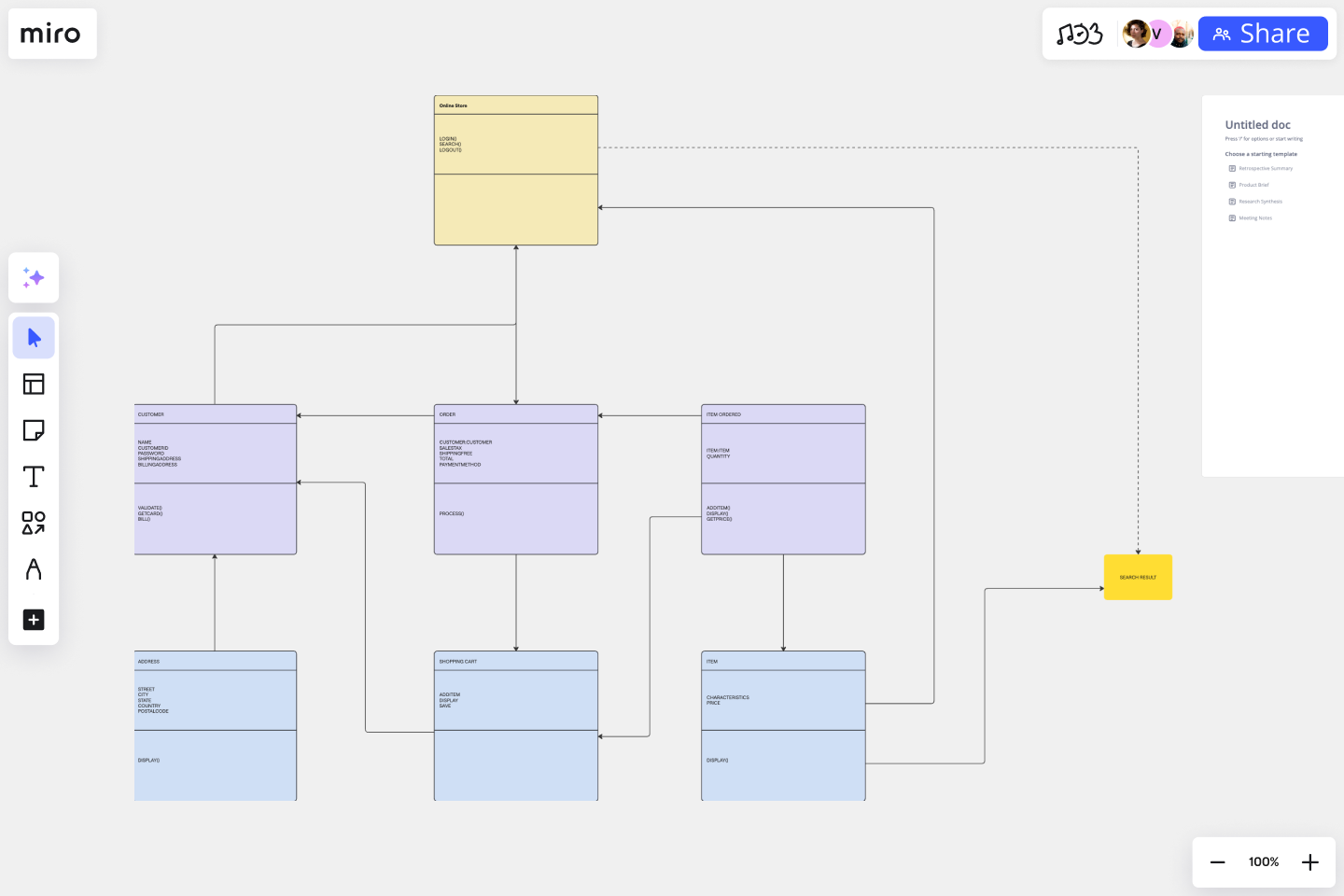Open reactions with the music notes icon

point(1080,34)
